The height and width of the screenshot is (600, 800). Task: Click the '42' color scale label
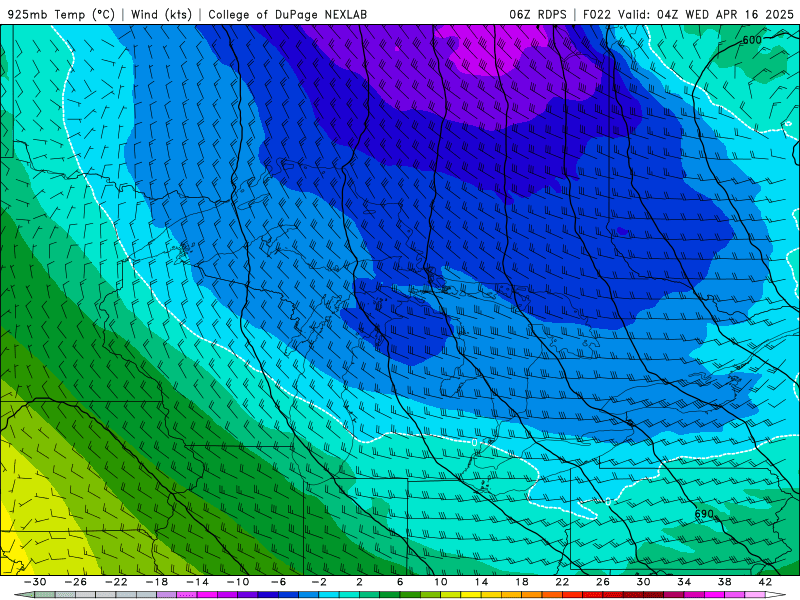coord(765,582)
